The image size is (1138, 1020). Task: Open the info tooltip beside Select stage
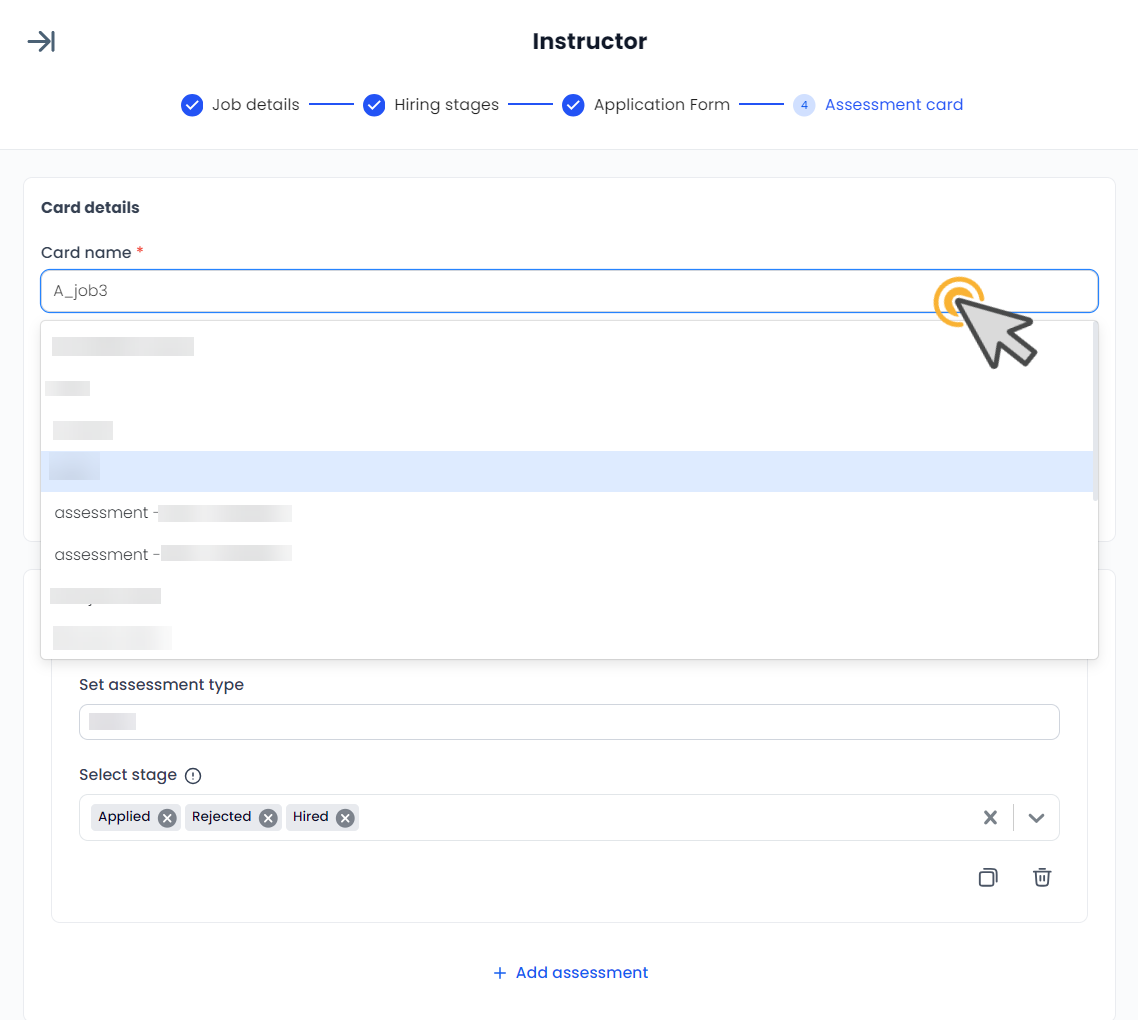point(193,775)
